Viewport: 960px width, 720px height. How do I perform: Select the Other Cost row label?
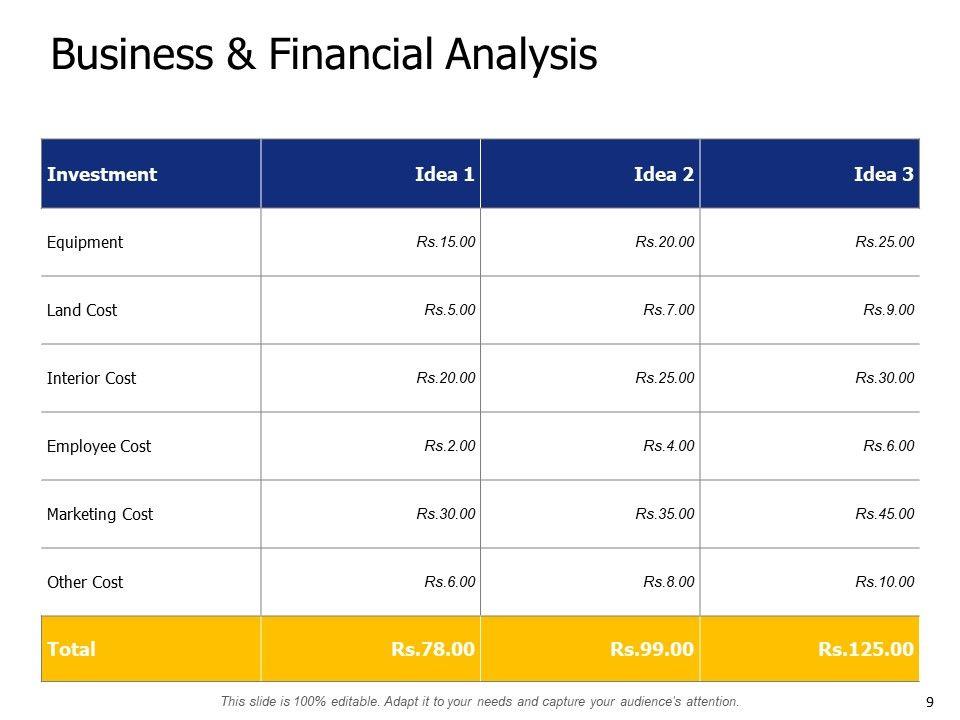point(85,582)
